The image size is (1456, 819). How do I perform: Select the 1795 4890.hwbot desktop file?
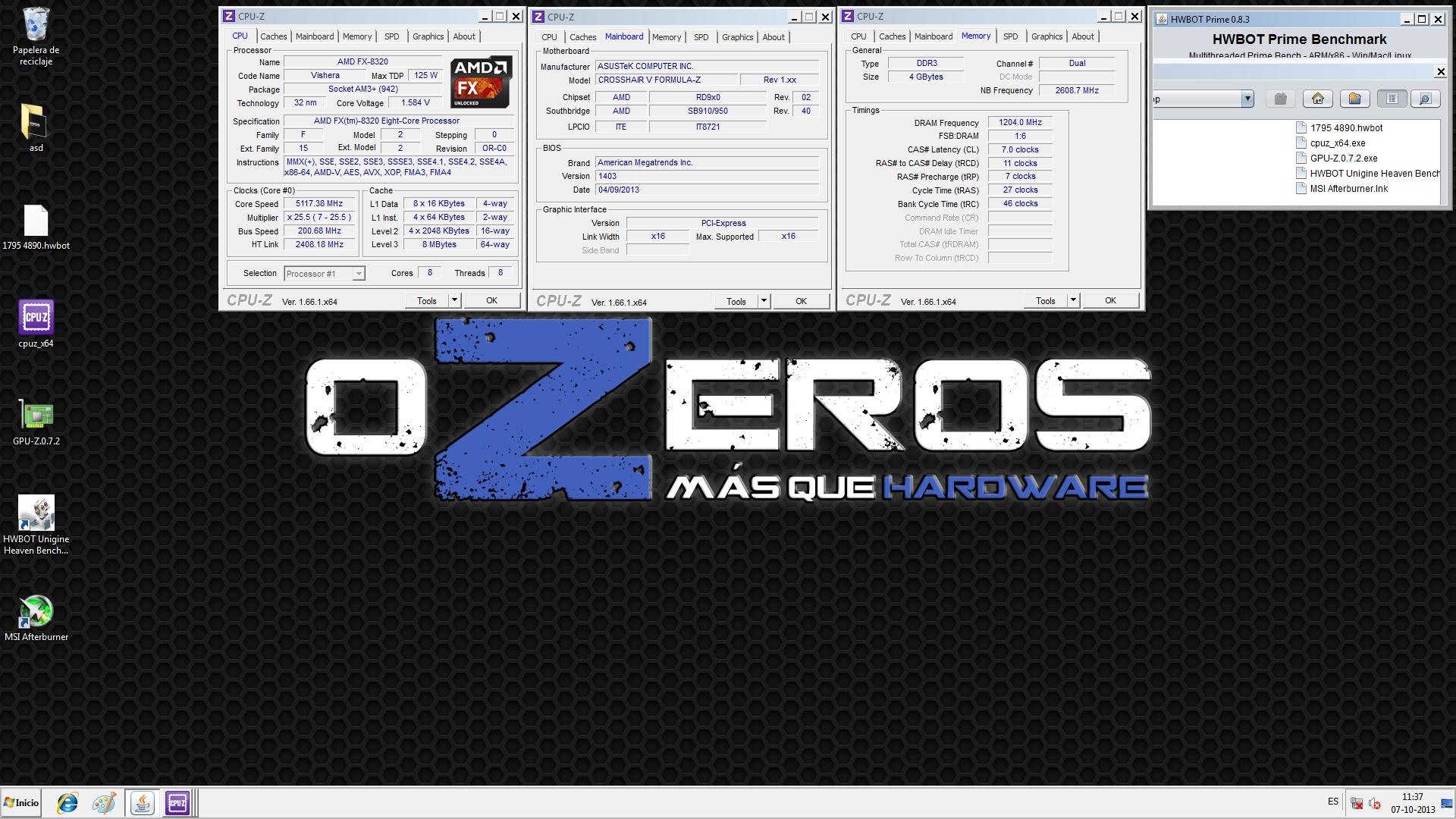pyautogui.click(x=36, y=227)
